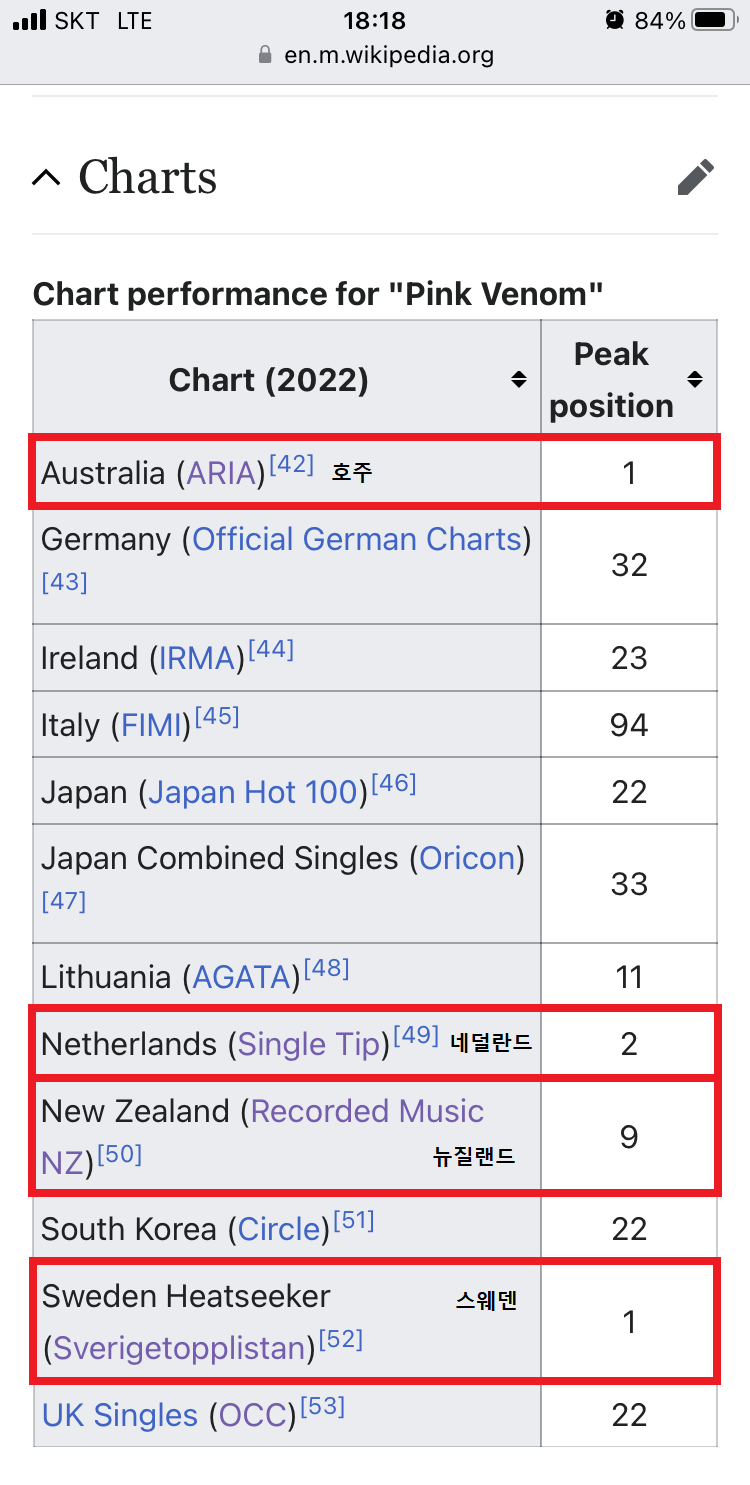
Task: Open the Official German Charts link
Action: pyautogui.click(x=357, y=540)
